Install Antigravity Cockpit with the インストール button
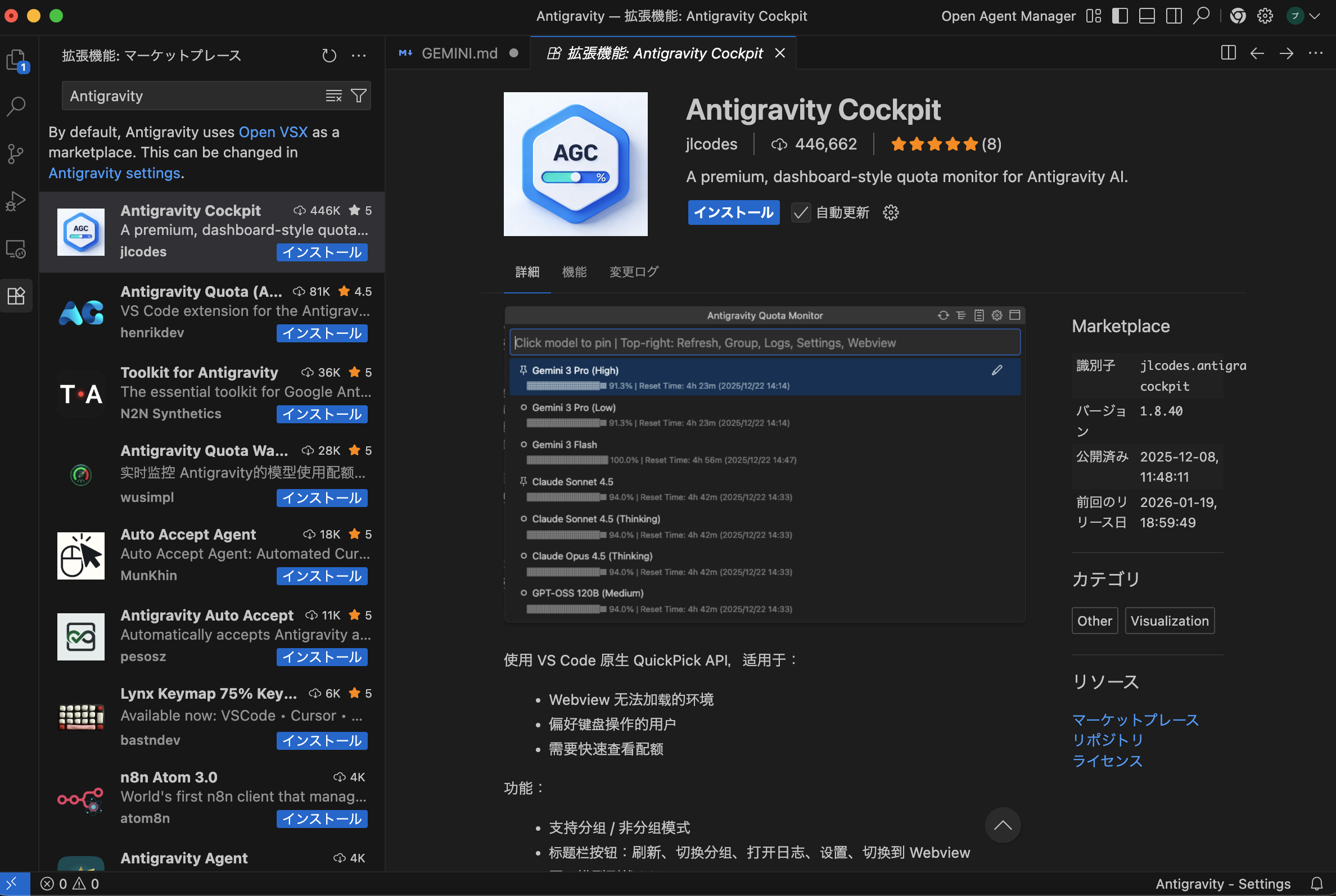Image resolution: width=1336 pixels, height=896 pixels. pyautogui.click(x=733, y=212)
